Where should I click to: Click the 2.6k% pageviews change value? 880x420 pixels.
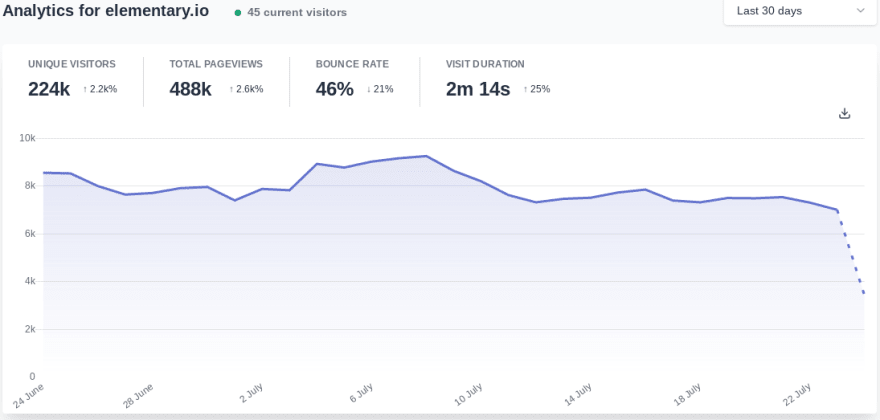(x=246, y=89)
